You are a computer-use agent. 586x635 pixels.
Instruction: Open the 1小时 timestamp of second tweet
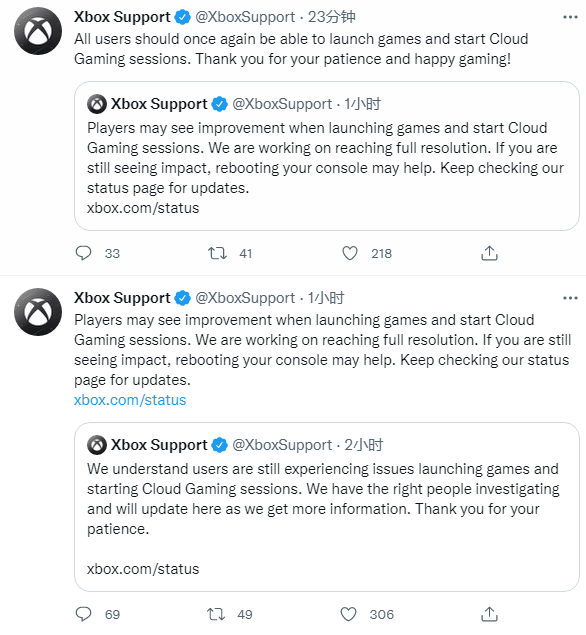pyautogui.click(x=326, y=298)
